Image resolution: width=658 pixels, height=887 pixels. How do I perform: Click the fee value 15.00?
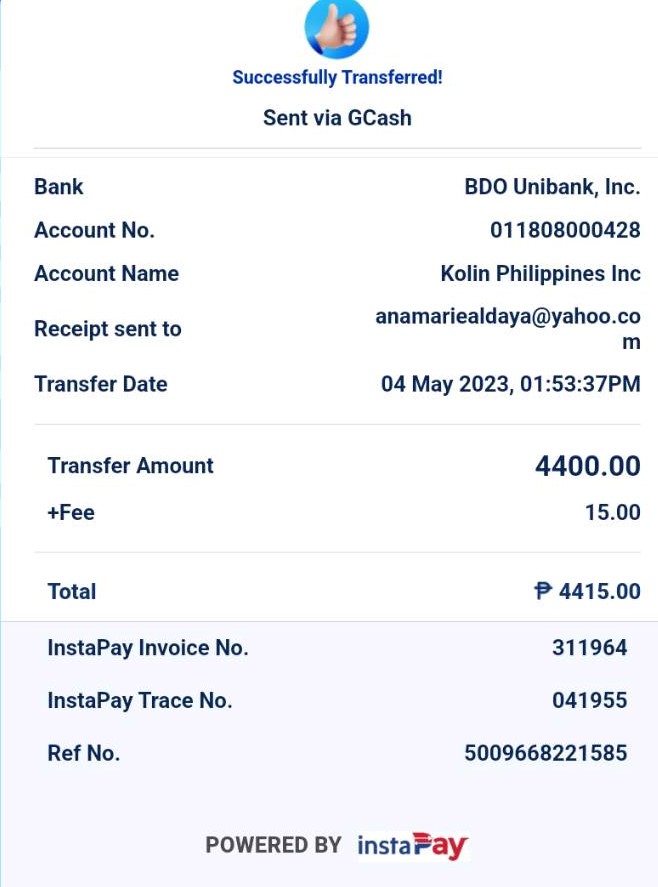pos(612,513)
